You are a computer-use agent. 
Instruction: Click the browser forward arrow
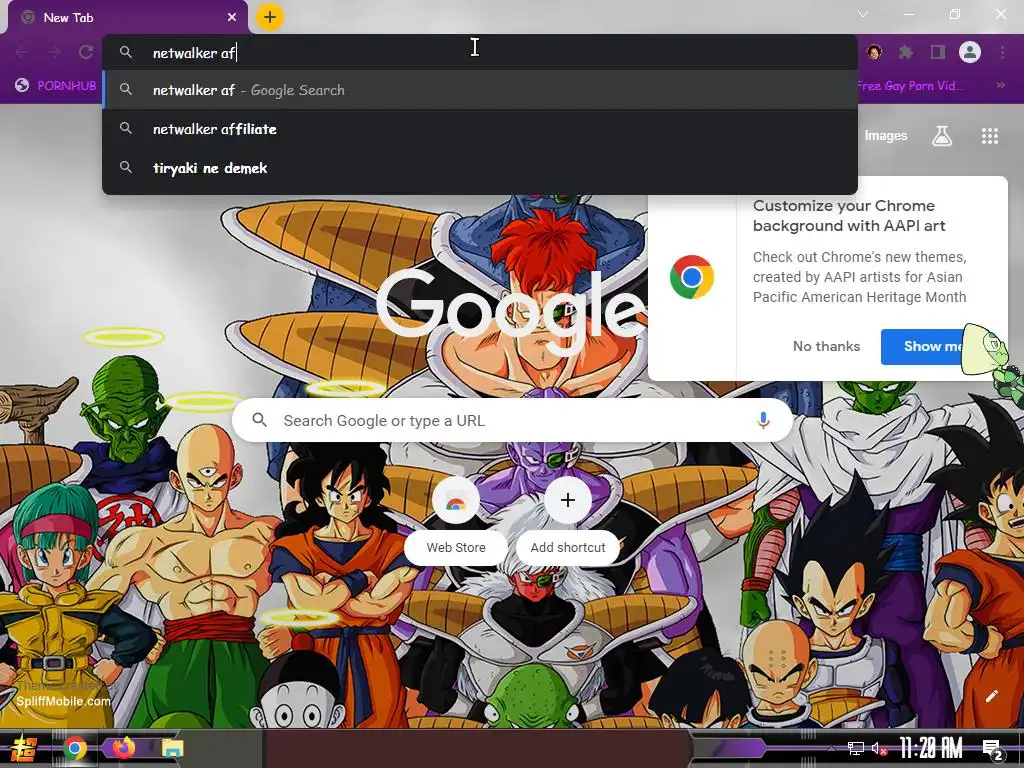tap(54, 52)
